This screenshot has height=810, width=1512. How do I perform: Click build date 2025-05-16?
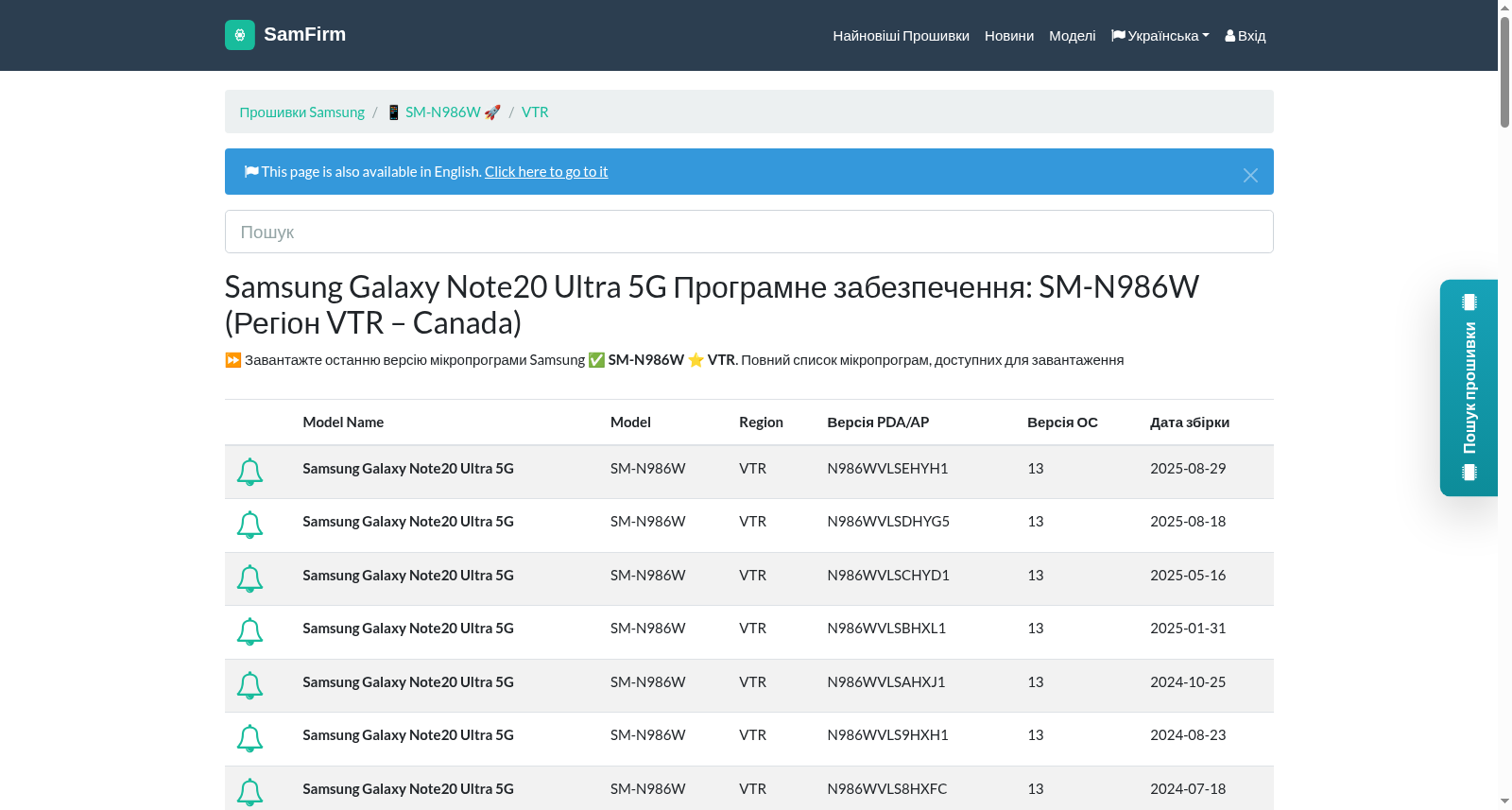point(1188,576)
